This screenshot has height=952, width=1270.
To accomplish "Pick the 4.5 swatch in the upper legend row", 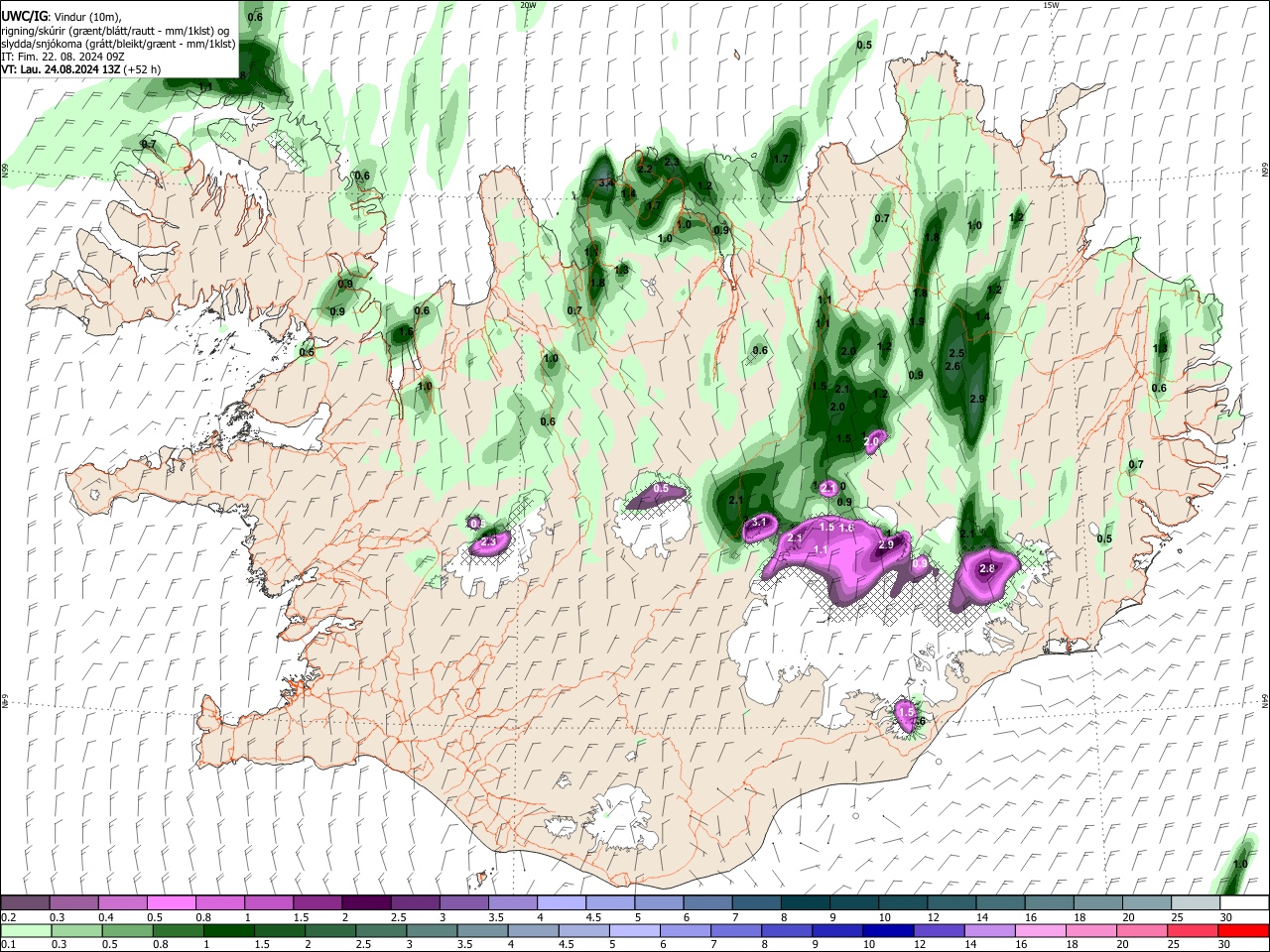I will pyautogui.click(x=611, y=902).
